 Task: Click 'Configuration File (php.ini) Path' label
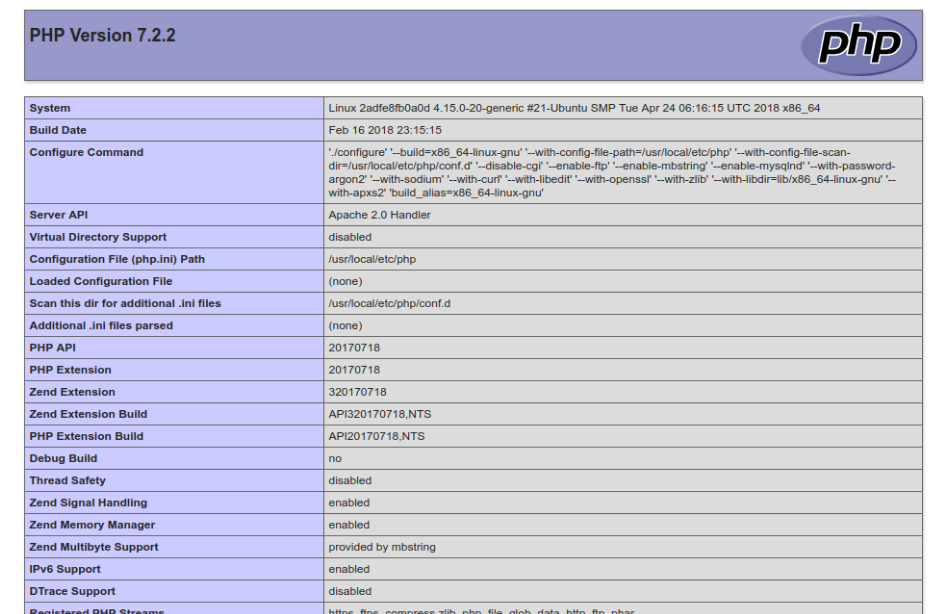117,259
